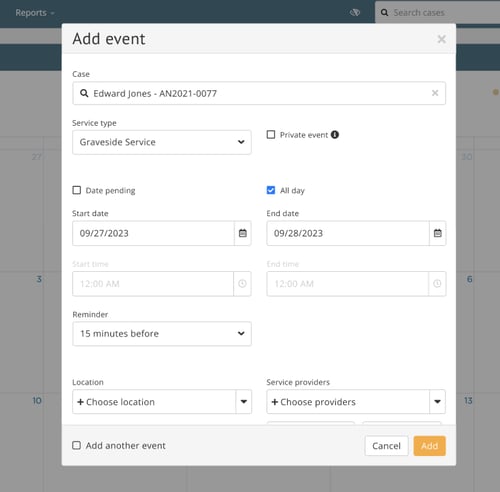The width and height of the screenshot is (500, 492).
Task: Click the Start date field 09/27/2023
Action: pos(153,233)
